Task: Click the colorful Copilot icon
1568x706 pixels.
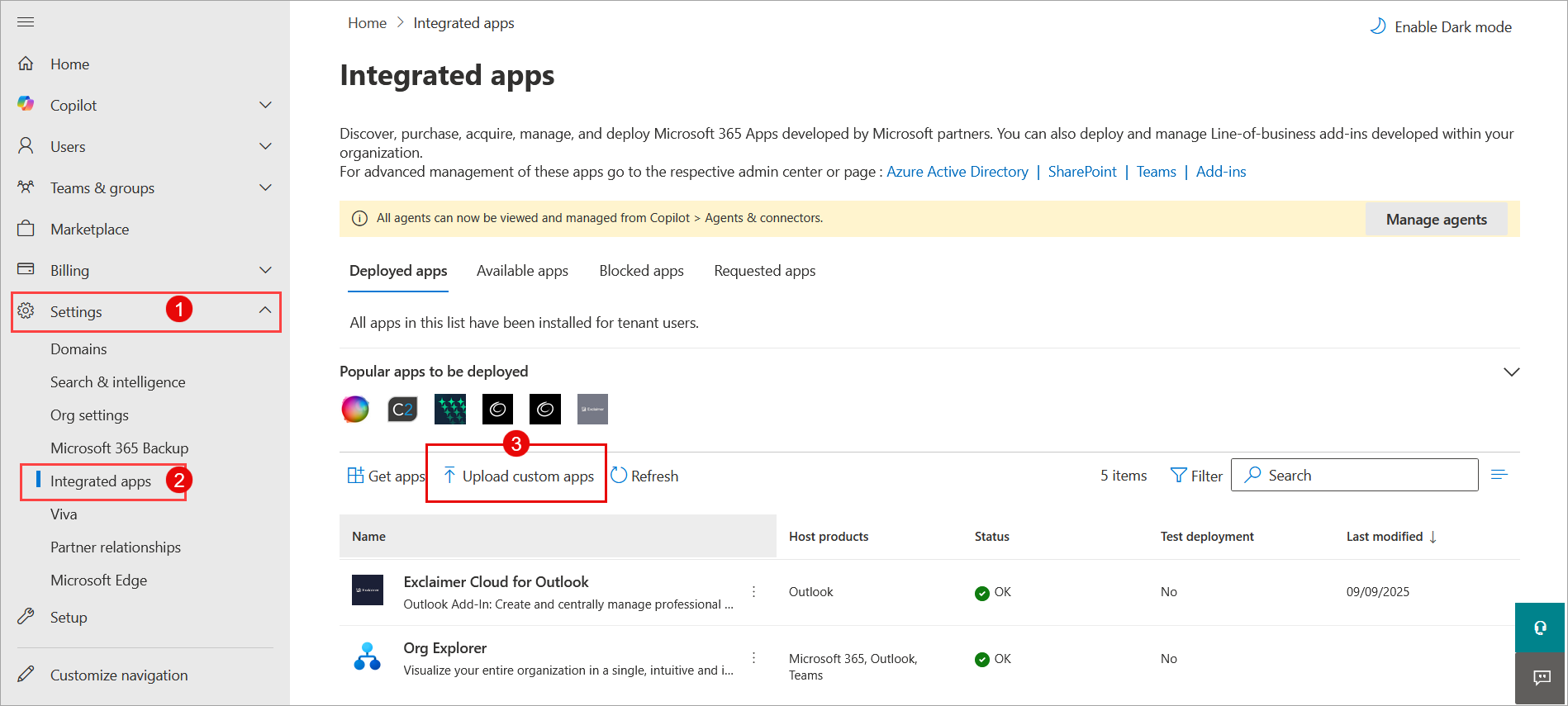Action: click(26, 104)
